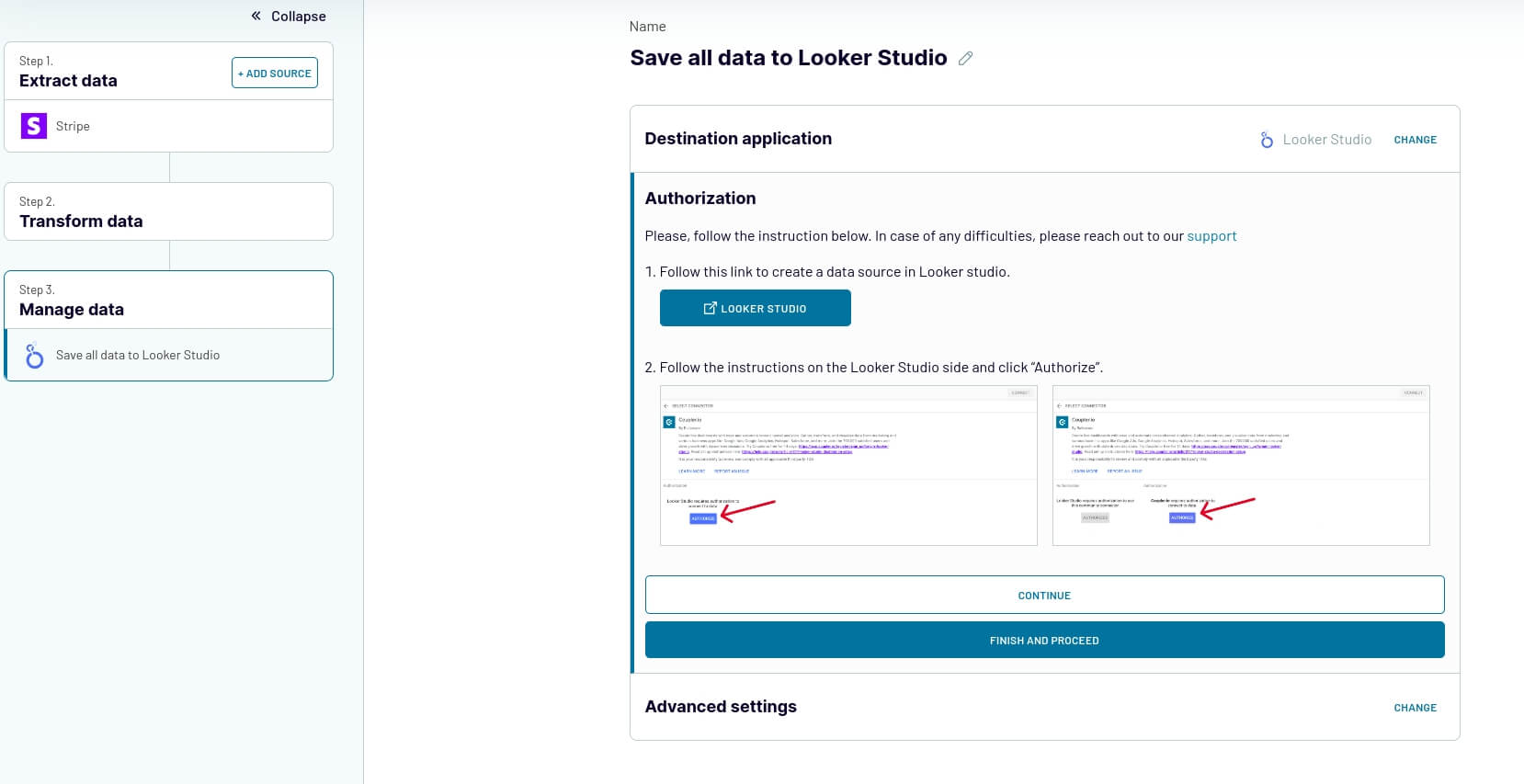The image size is (1524, 784).
Task: Expand the Advanced settings section heading
Action: point(721,707)
